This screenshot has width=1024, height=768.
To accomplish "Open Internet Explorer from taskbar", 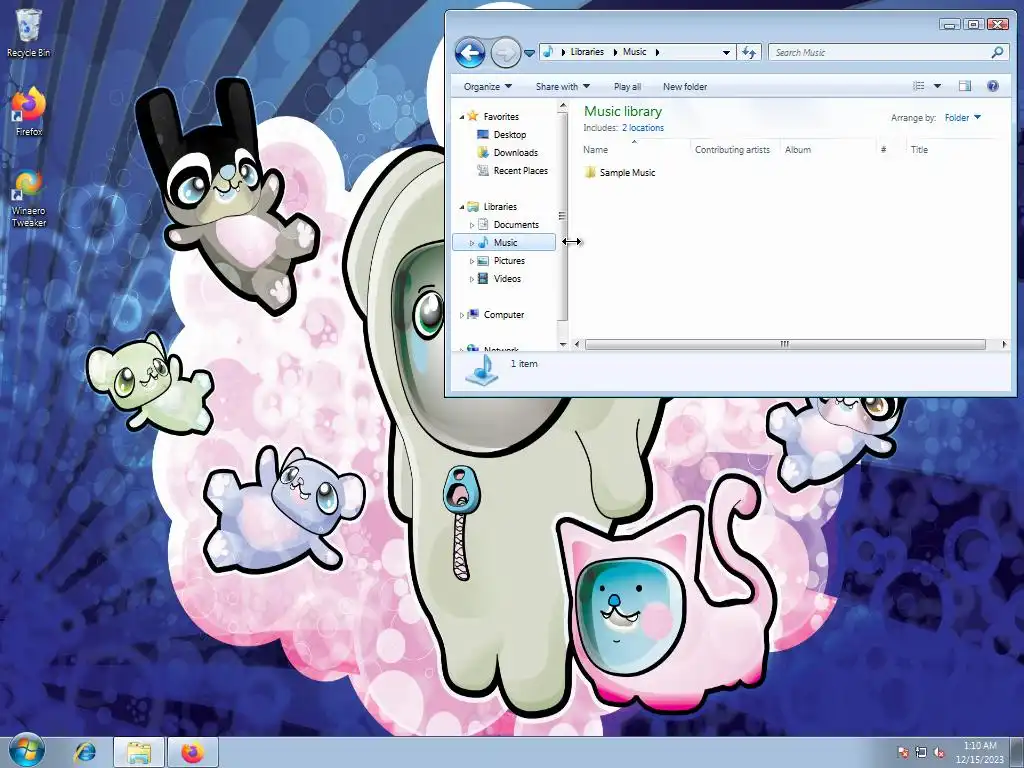I will point(86,752).
